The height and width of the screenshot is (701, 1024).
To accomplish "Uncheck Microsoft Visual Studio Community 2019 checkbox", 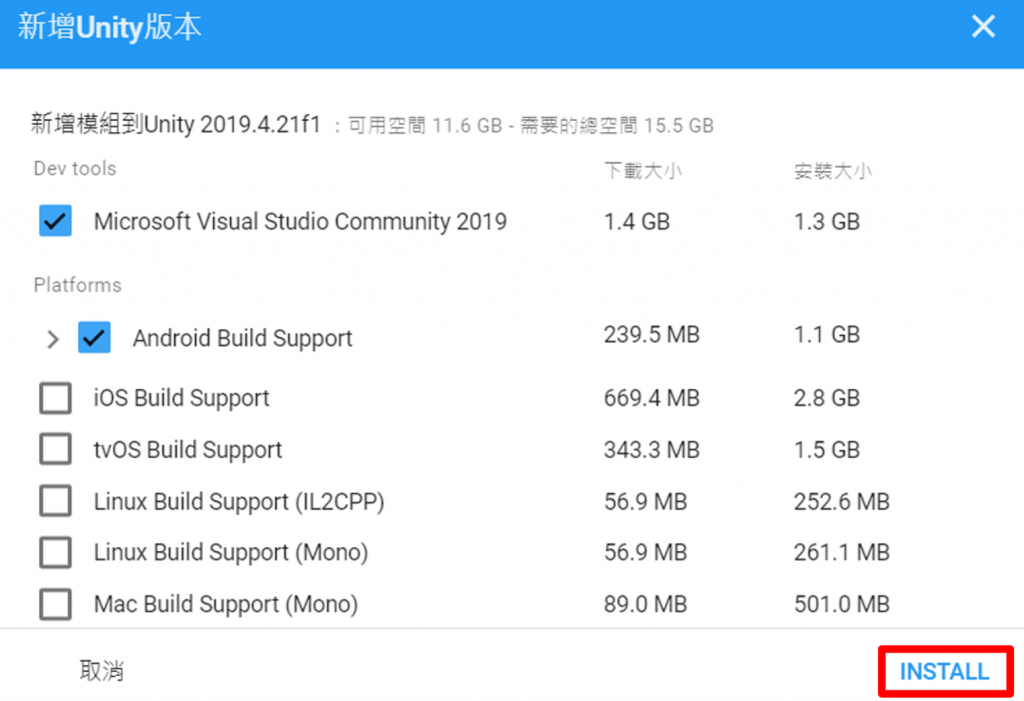I will [x=56, y=221].
